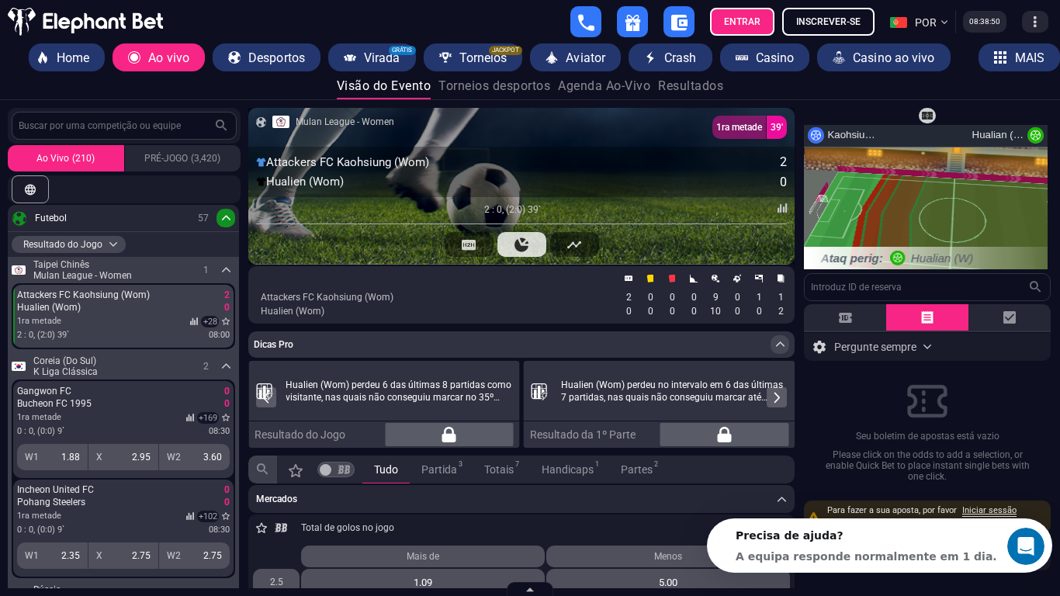The image size is (1060, 596).
Task: Click the ENTRAR login button
Action: [742, 22]
